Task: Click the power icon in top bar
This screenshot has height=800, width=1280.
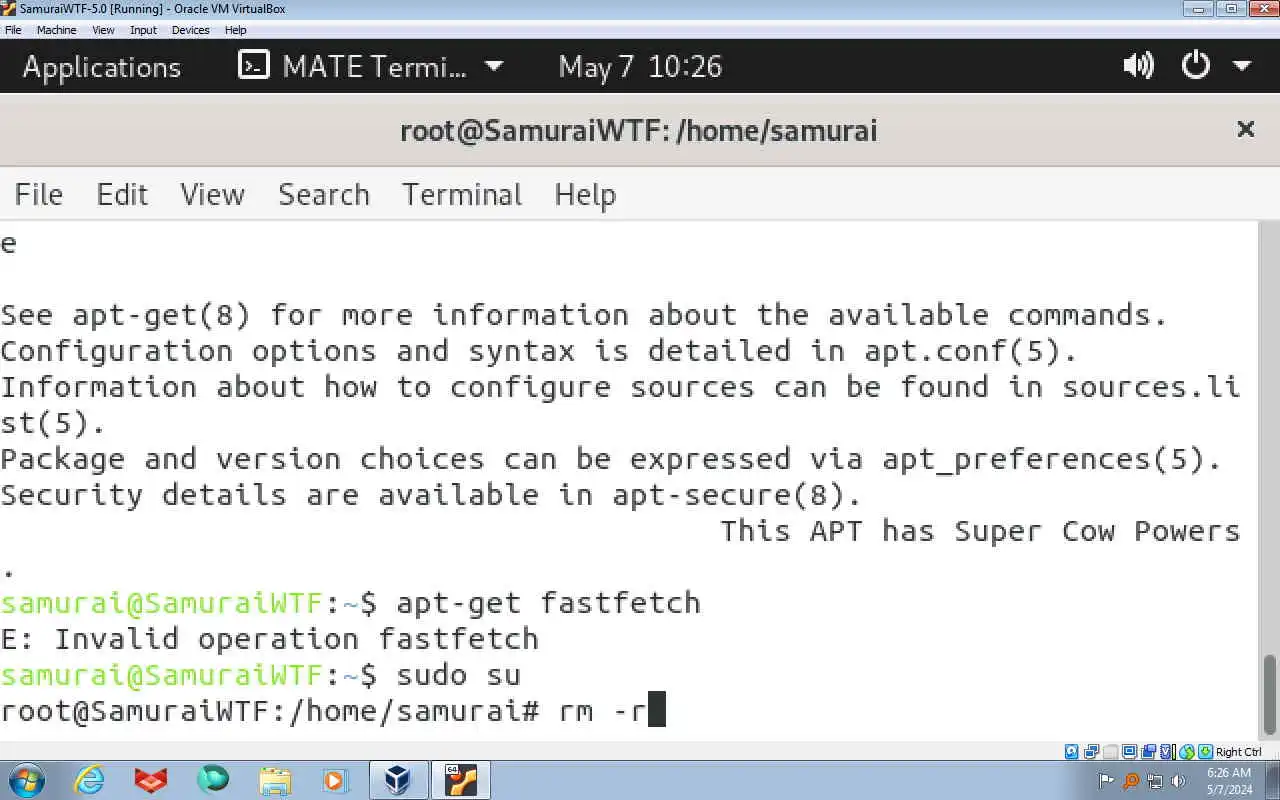Action: coord(1196,67)
